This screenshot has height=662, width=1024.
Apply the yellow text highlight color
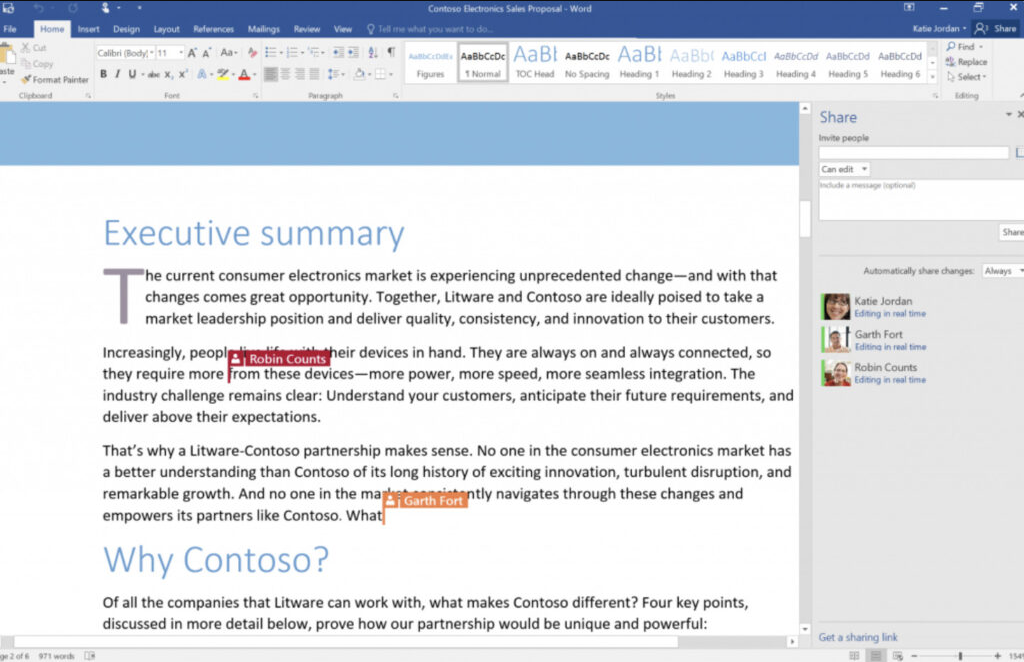tap(223, 74)
